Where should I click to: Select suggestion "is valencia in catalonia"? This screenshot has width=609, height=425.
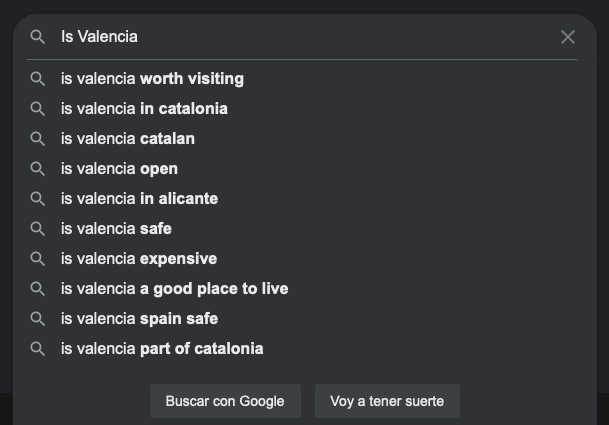[x=144, y=109]
